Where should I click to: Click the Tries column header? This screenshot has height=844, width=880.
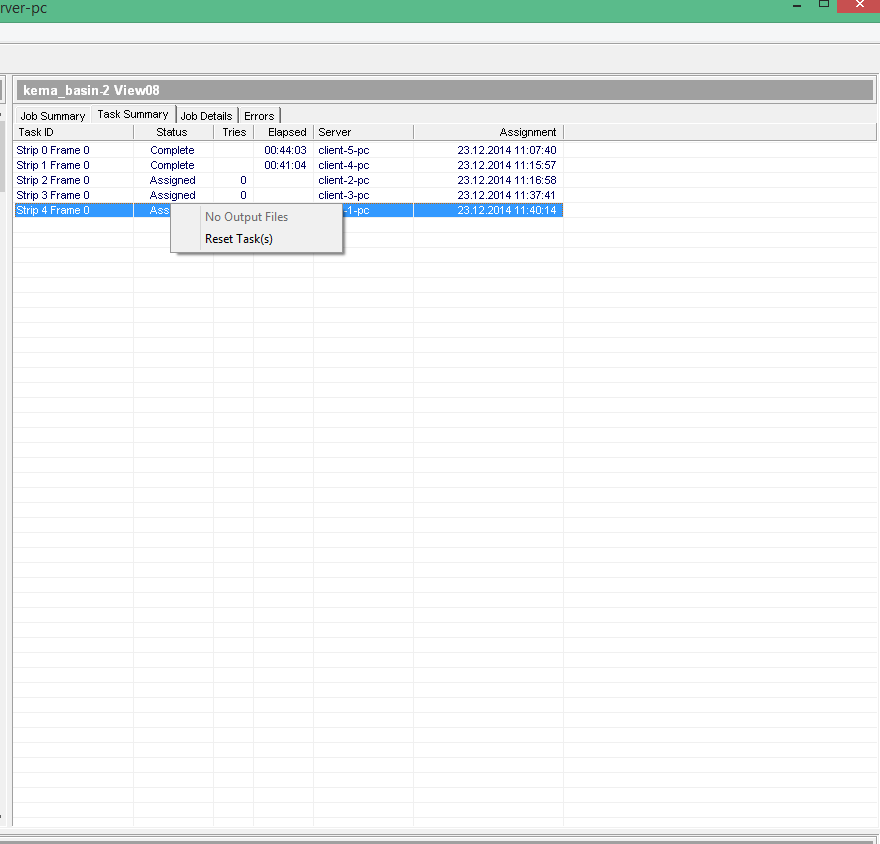pos(233,132)
